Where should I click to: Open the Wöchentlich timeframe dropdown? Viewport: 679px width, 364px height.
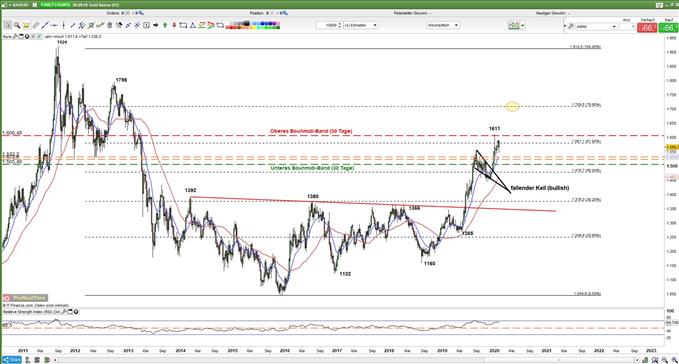(x=443, y=25)
